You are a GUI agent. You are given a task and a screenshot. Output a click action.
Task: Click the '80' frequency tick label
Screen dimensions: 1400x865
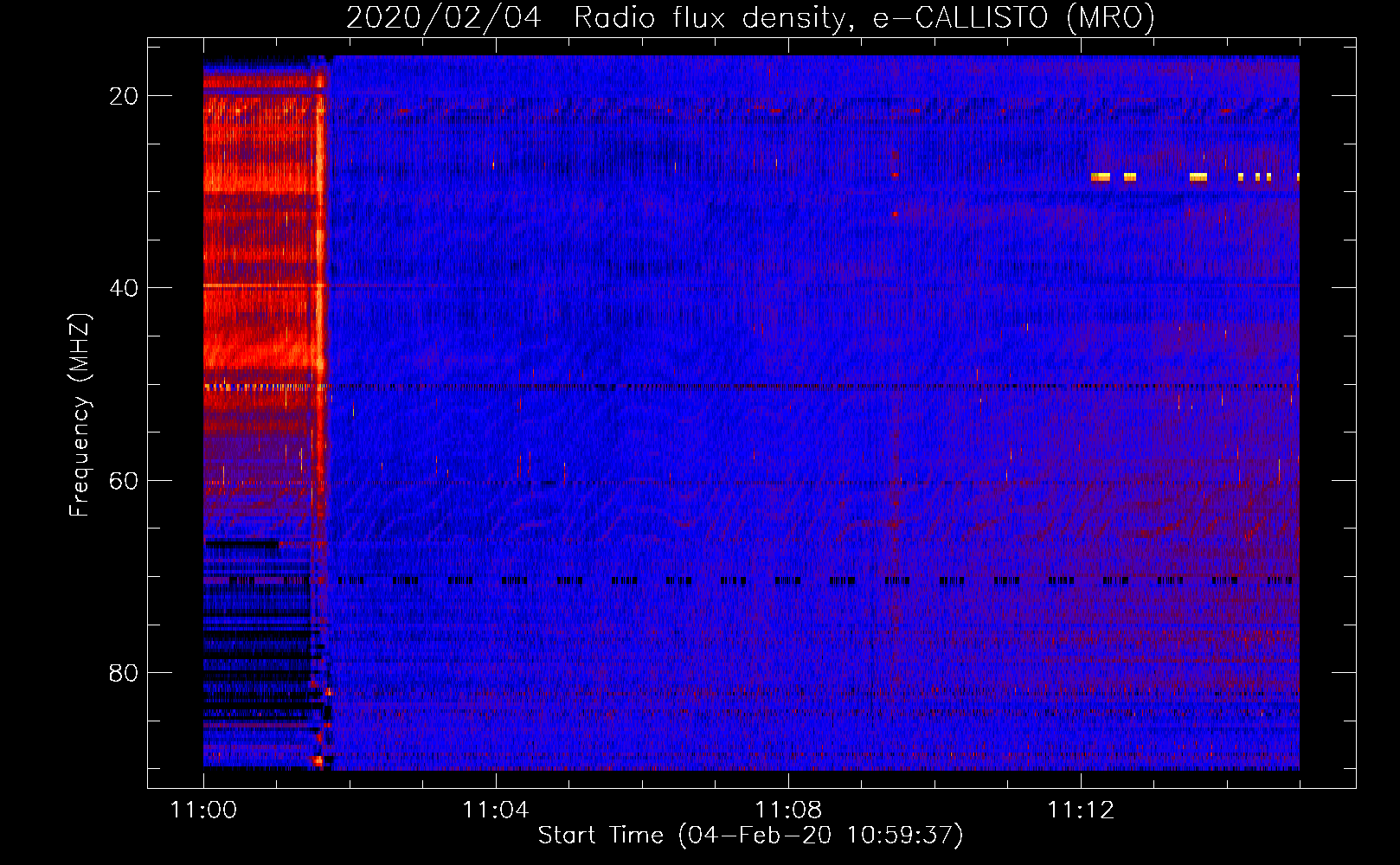(x=124, y=672)
